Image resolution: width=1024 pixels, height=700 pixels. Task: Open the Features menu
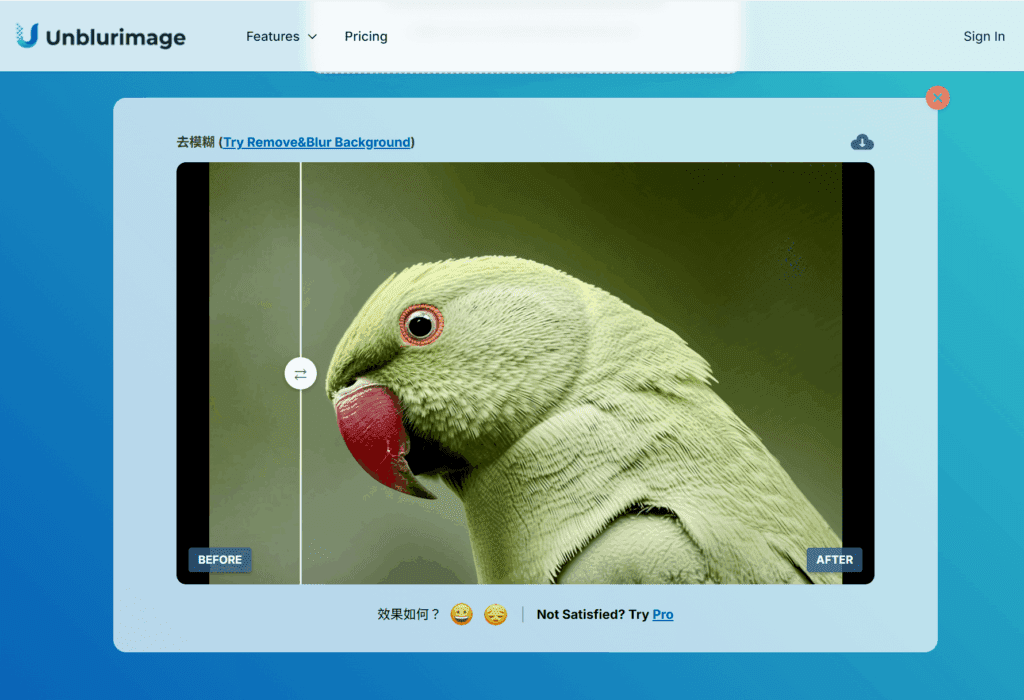coord(272,36)
